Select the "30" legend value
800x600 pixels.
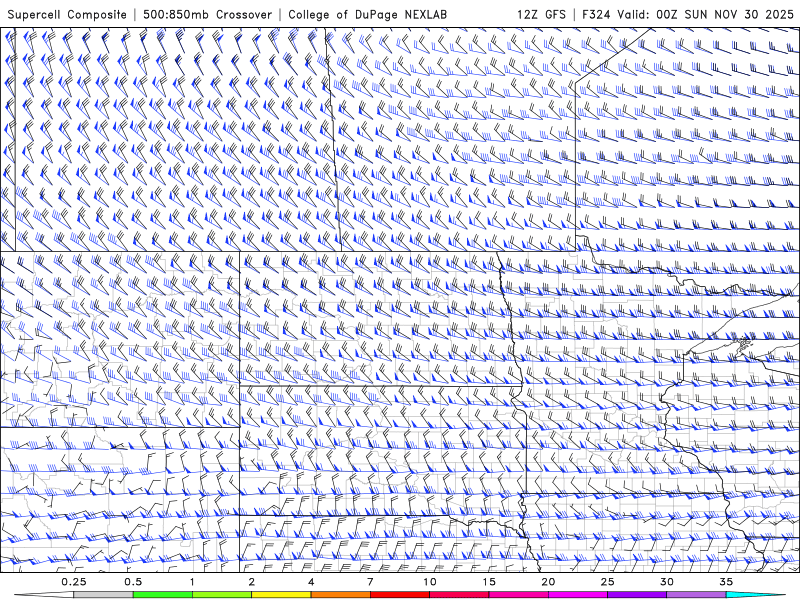[x=666, y=582]
